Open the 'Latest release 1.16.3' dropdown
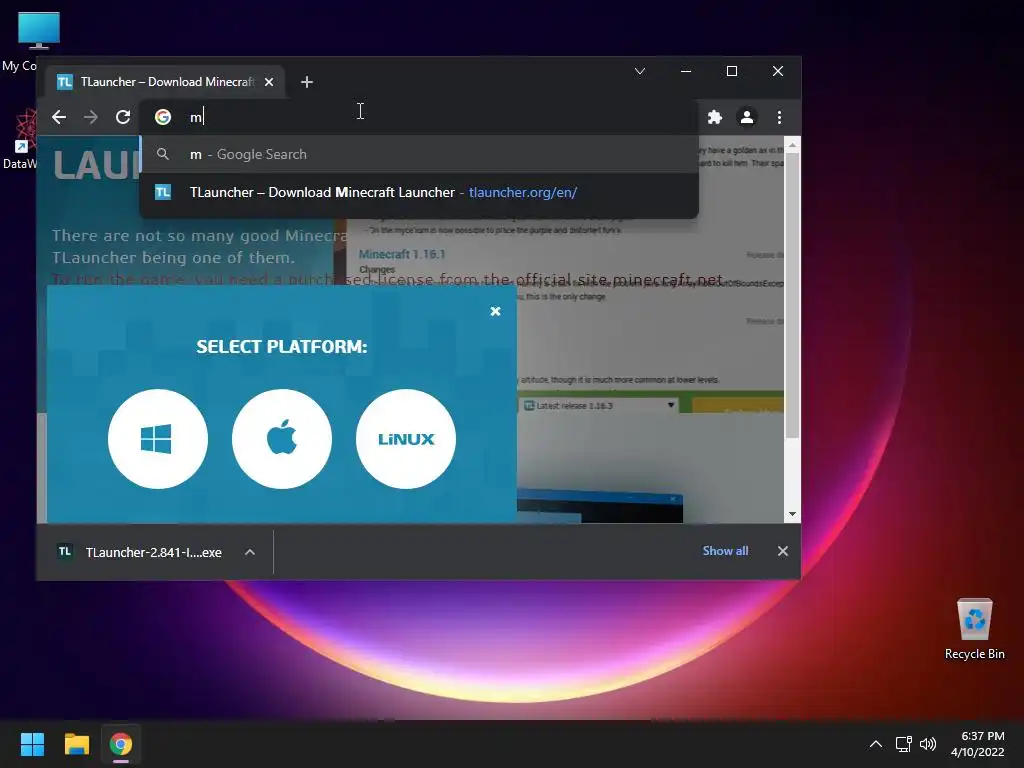This screenshot has width=1024, height=768. point(599,406)
